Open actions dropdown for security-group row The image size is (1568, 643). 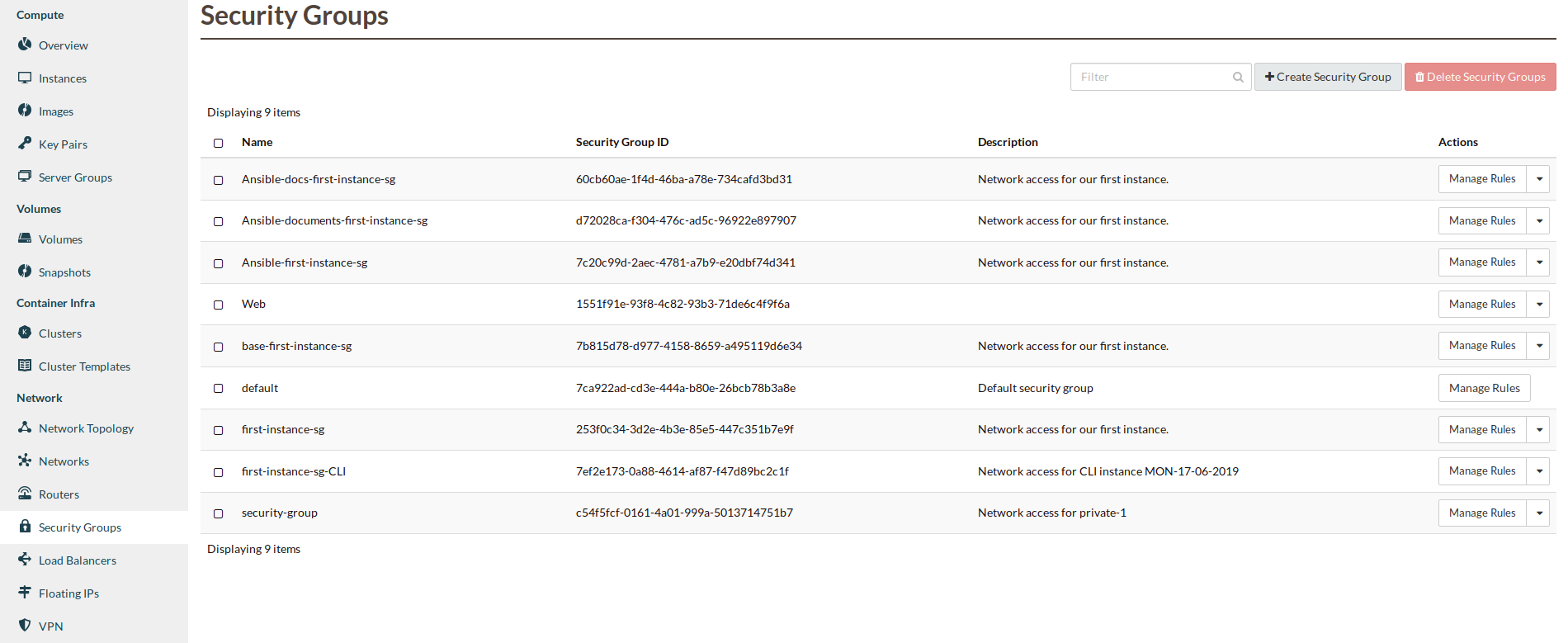pyautogui.click(x=1538, y=513)
